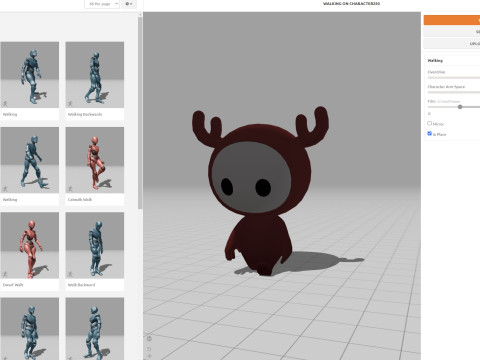Click the Upload Character button
Viewport: 480px width, 360px height.
(452, 44)
